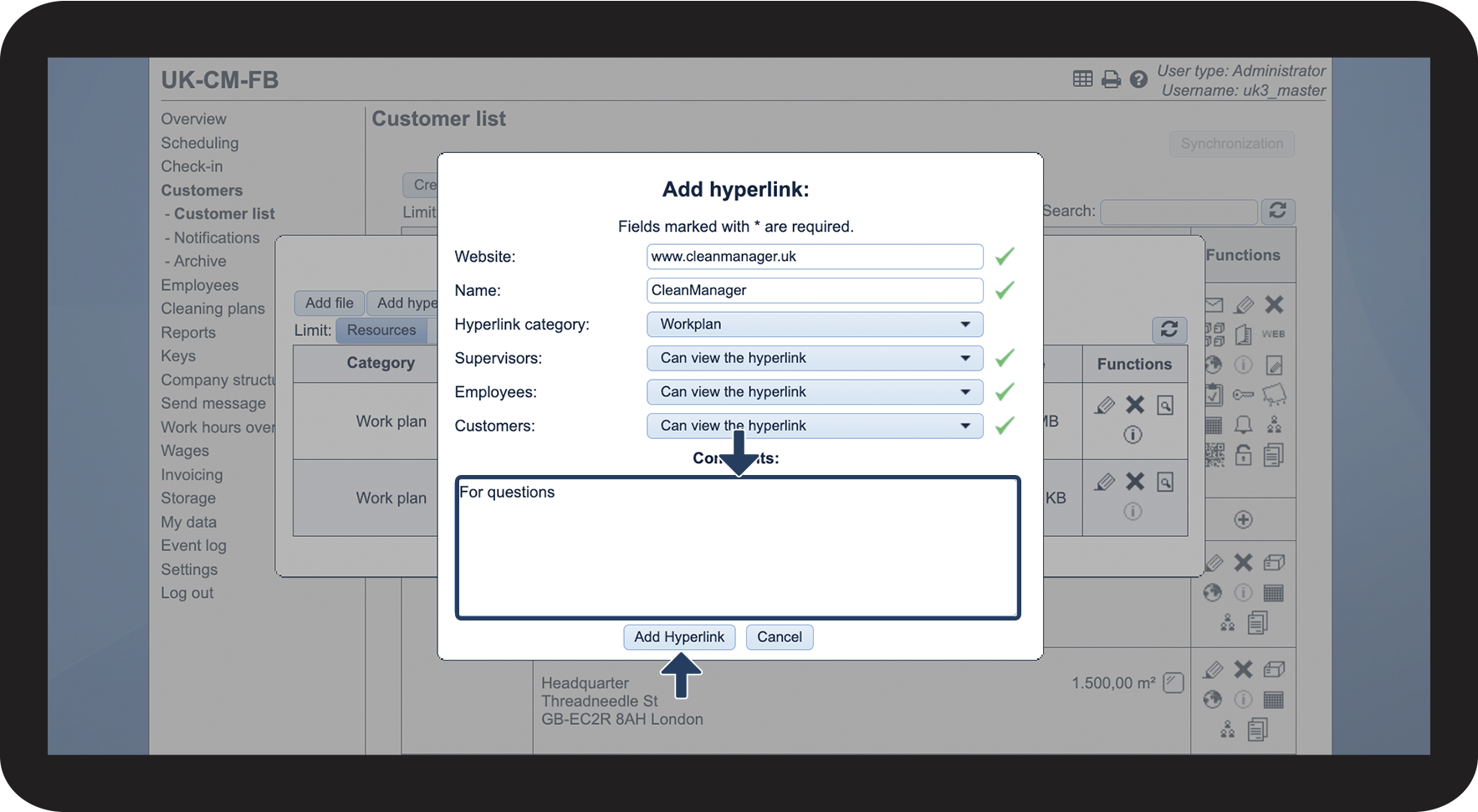The image size is (1478, 812).
Task: Click inside the Comments text area
Action: 738,548
